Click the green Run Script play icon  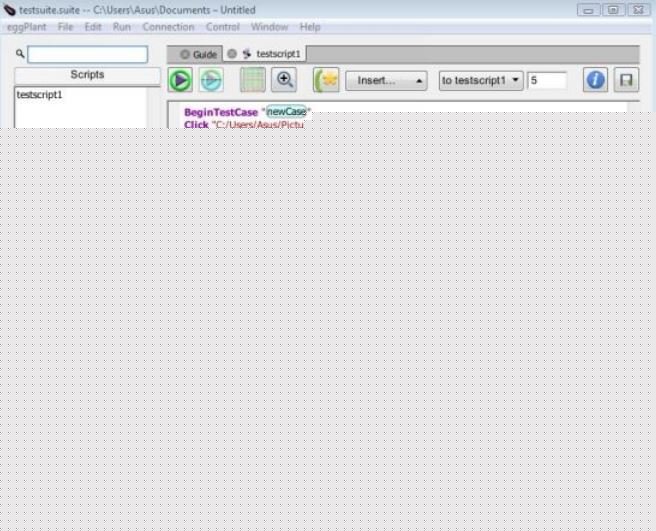click(x=180, y=80)
